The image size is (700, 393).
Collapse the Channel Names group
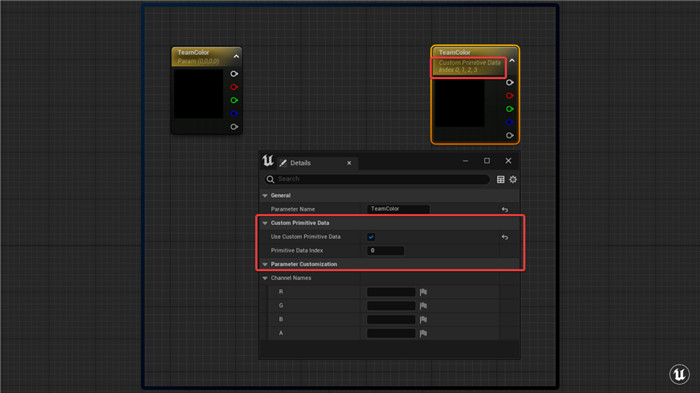point(265,278)
